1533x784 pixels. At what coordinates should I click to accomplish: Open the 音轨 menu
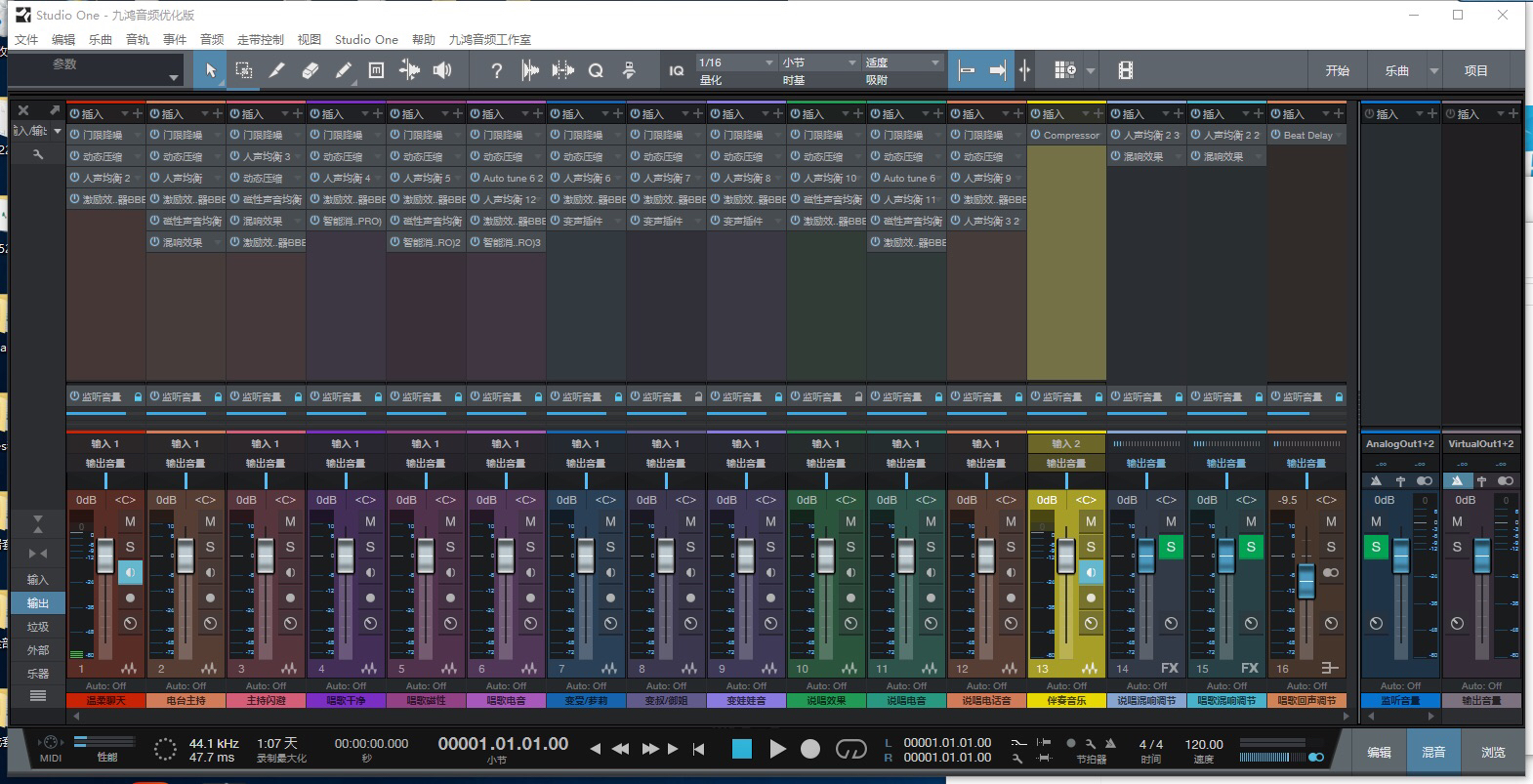pos(138,39)
